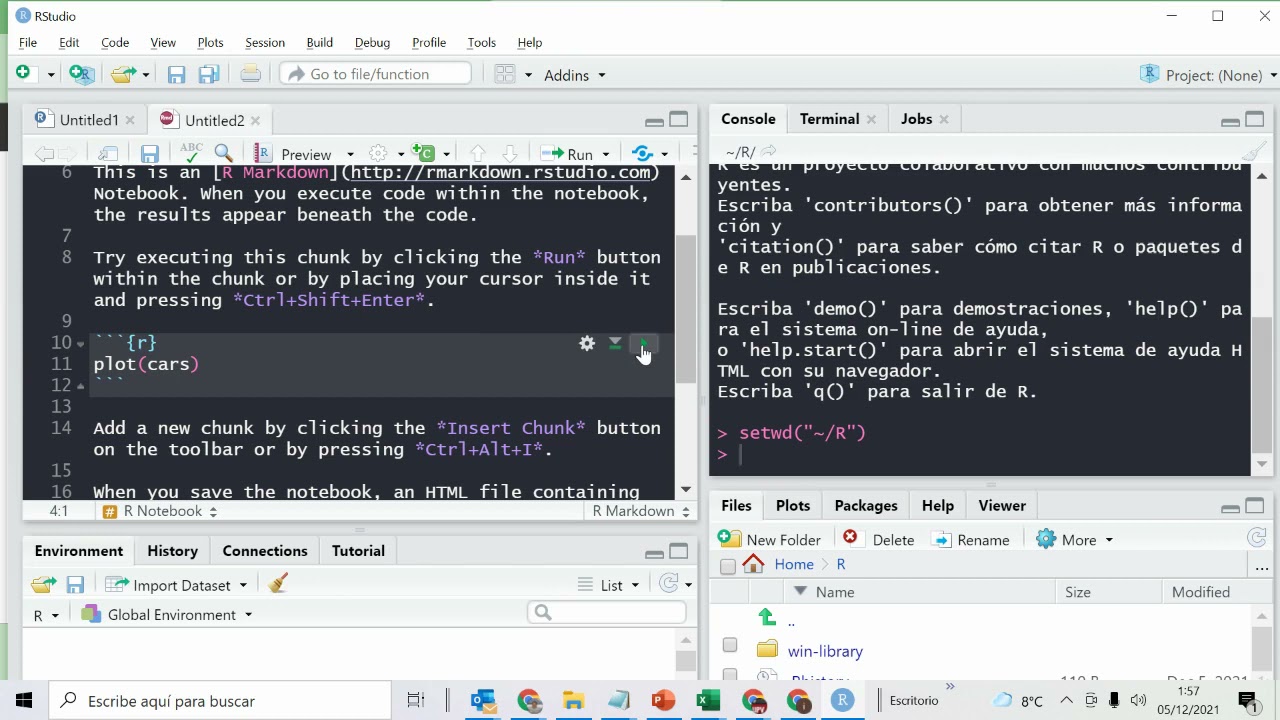Viewport: 1280px width, 720px height.
Task: Run spell check with ABC icon
Action: coord(191,153)
